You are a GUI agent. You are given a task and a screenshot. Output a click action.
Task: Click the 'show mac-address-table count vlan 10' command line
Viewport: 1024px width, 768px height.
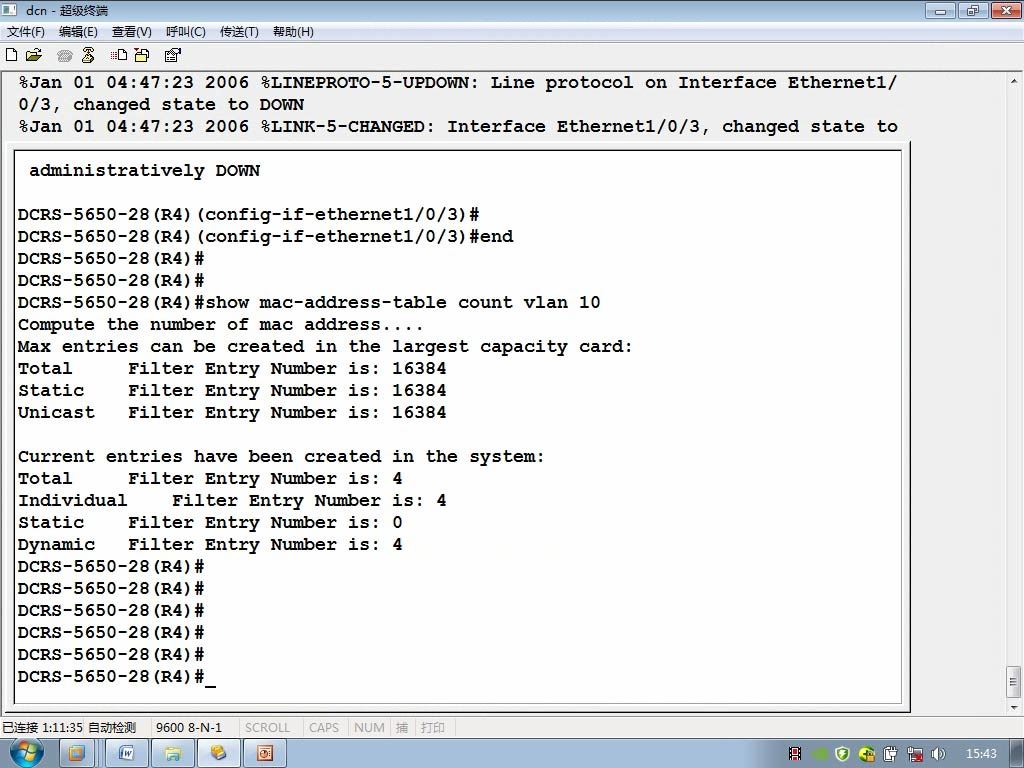[309, 302]
